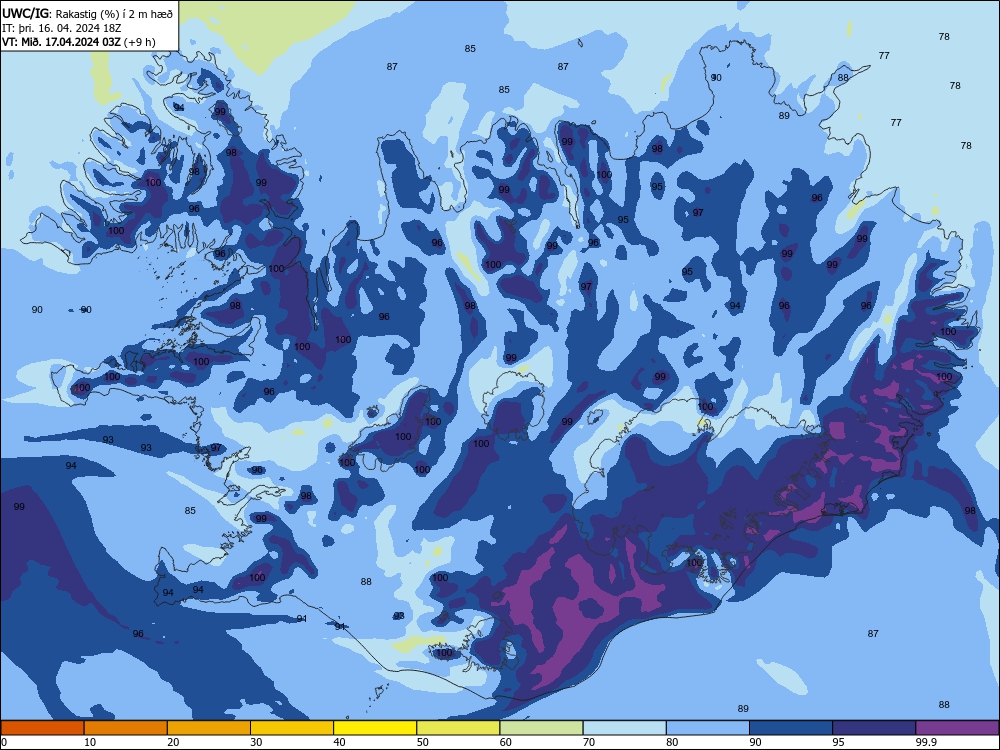Pick the indigo 95–99.9 legend swatch
Screen dimensions: 1000x750
(874, 728)
